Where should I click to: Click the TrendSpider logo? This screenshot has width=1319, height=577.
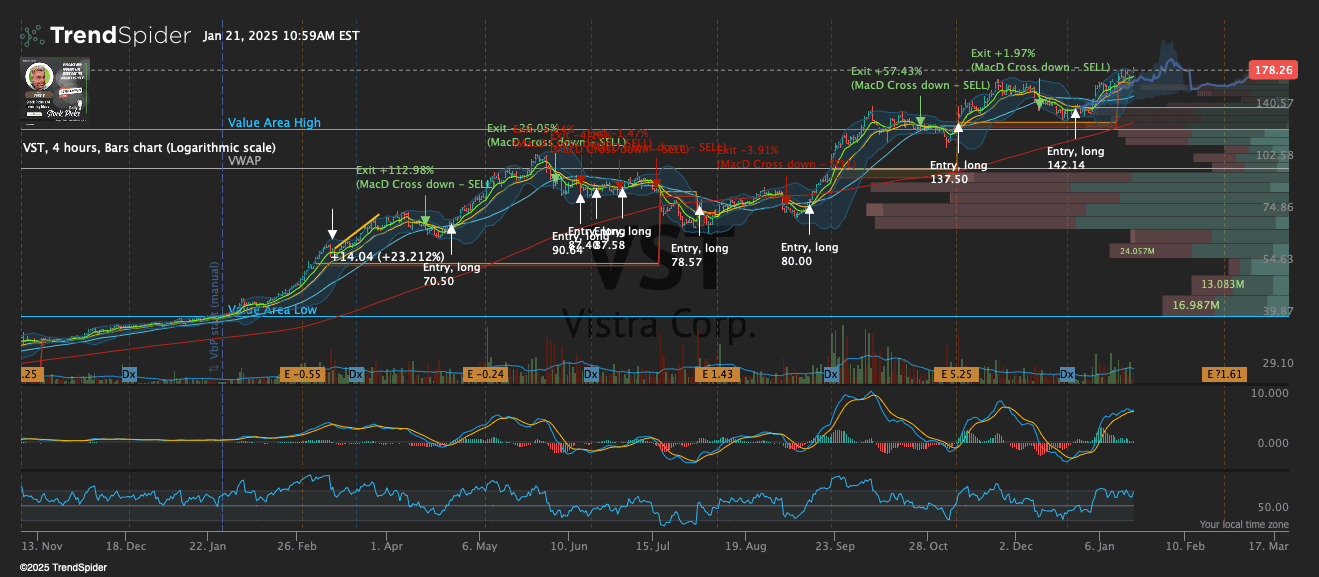pos(105,36)
